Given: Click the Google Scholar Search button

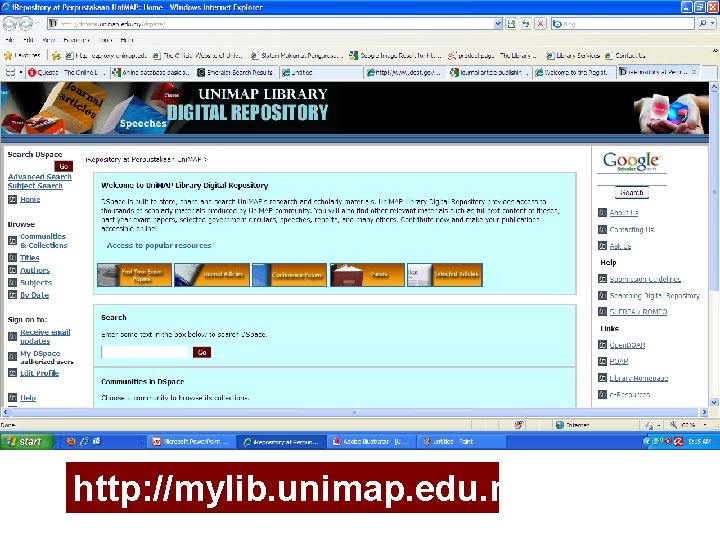Looking at the screenshot, I should coord(632,192).
